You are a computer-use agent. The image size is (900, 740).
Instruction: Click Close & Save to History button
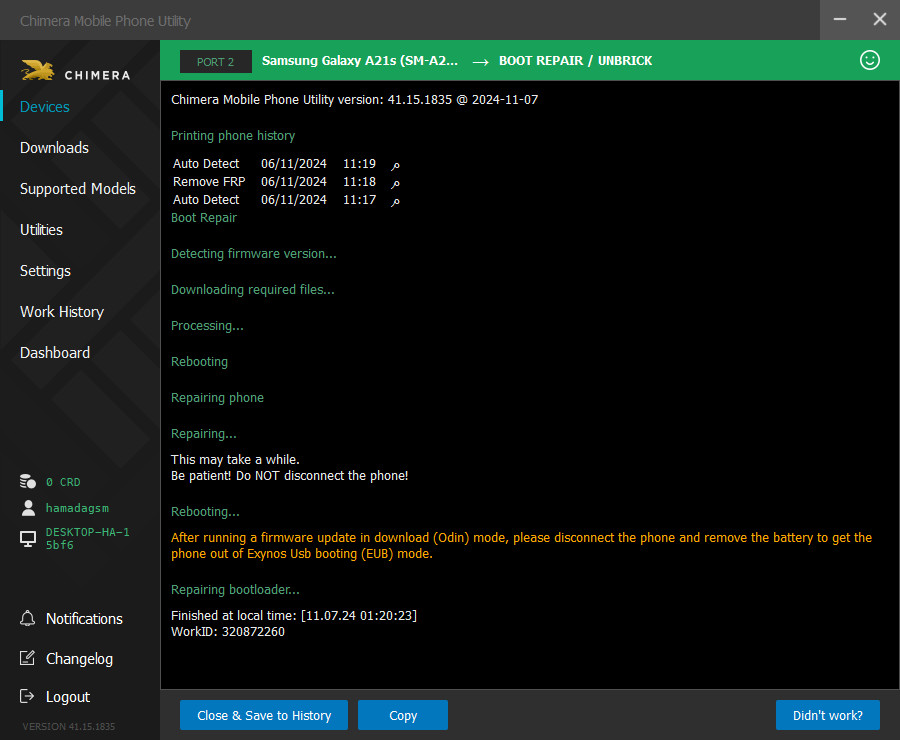pyautogui.click(x=264, y=715)
